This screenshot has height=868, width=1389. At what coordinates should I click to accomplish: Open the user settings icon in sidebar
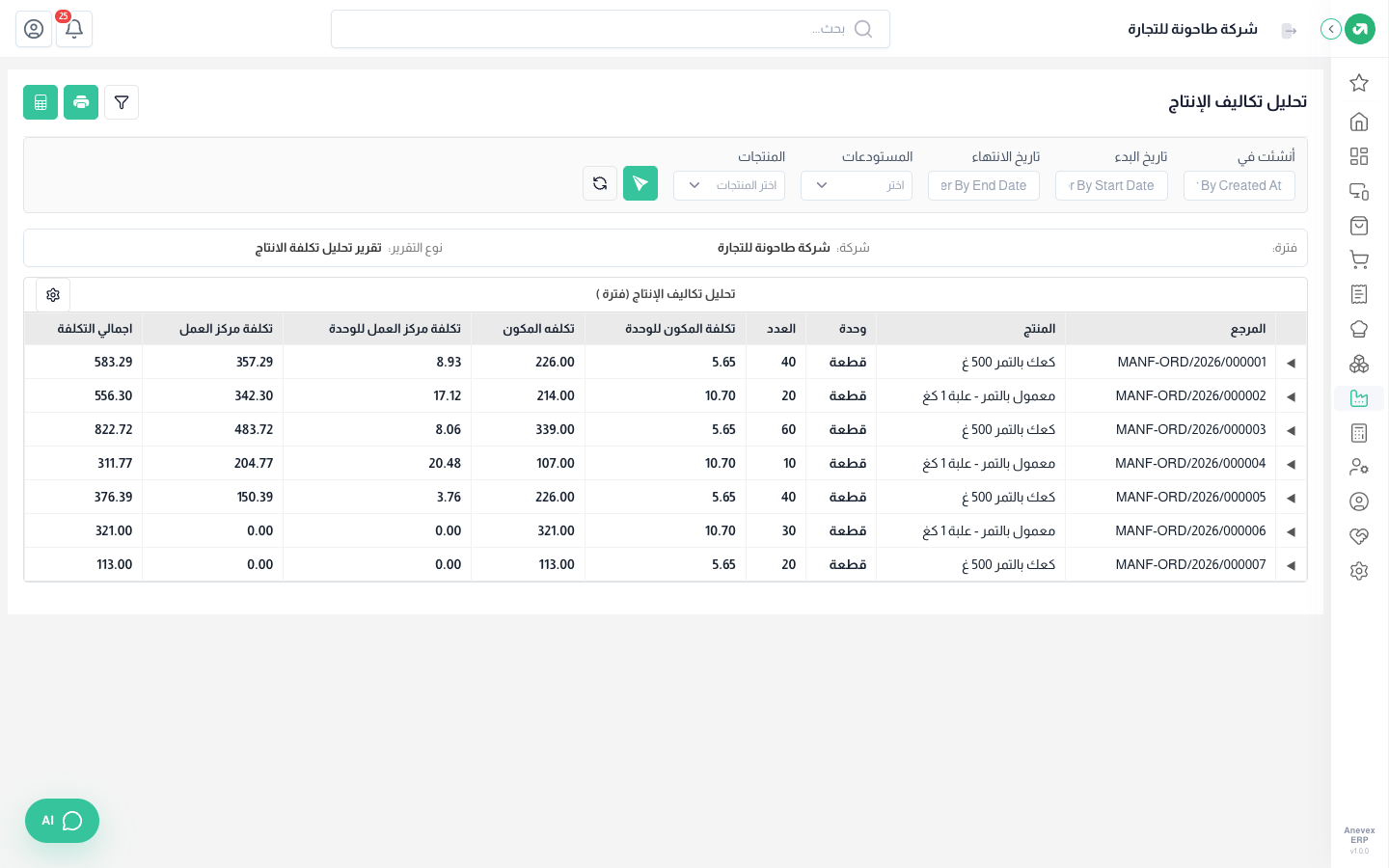click(x=1359, y=467)
